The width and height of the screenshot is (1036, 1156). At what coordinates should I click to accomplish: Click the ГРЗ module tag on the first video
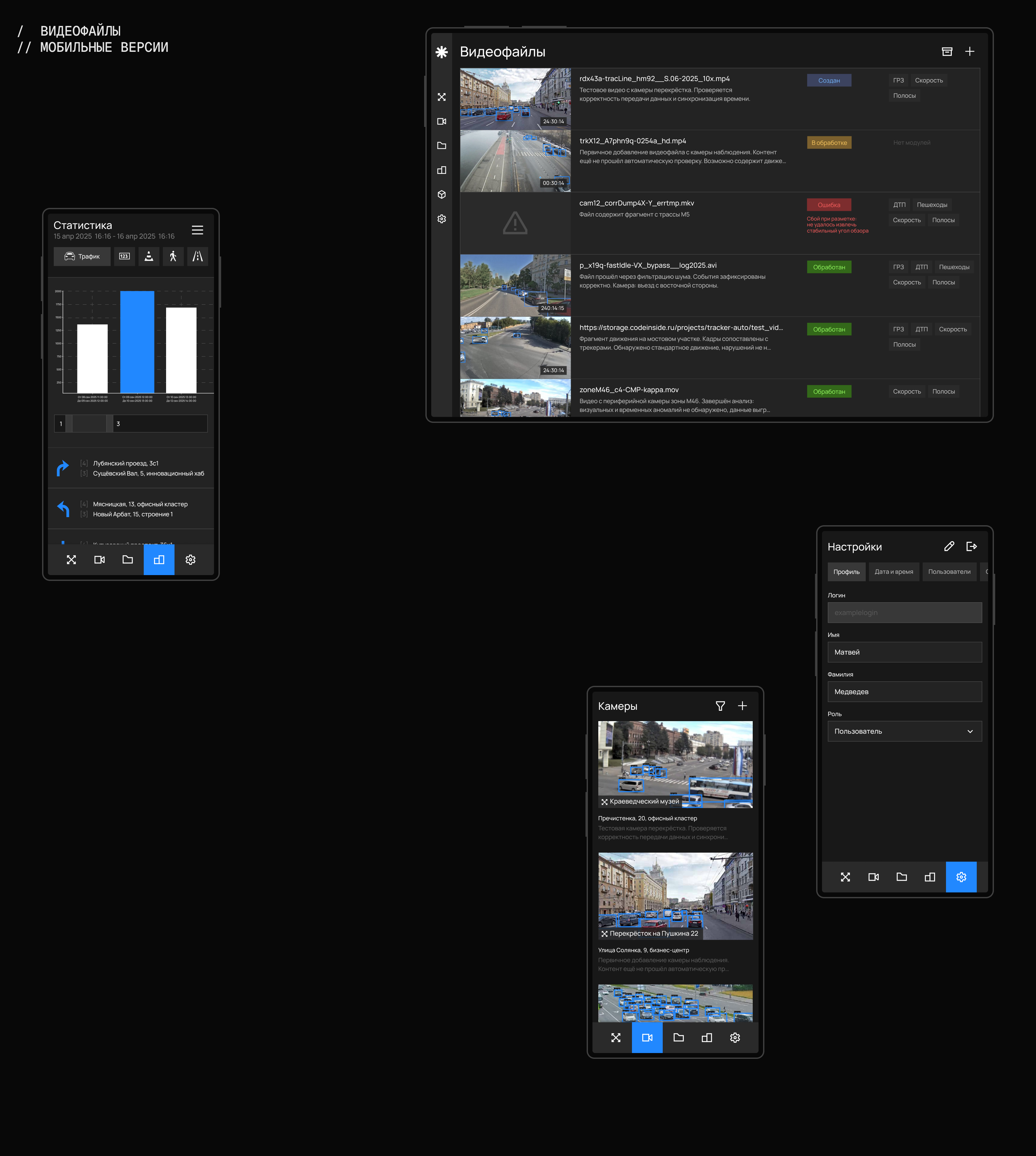tap(898, 81)
